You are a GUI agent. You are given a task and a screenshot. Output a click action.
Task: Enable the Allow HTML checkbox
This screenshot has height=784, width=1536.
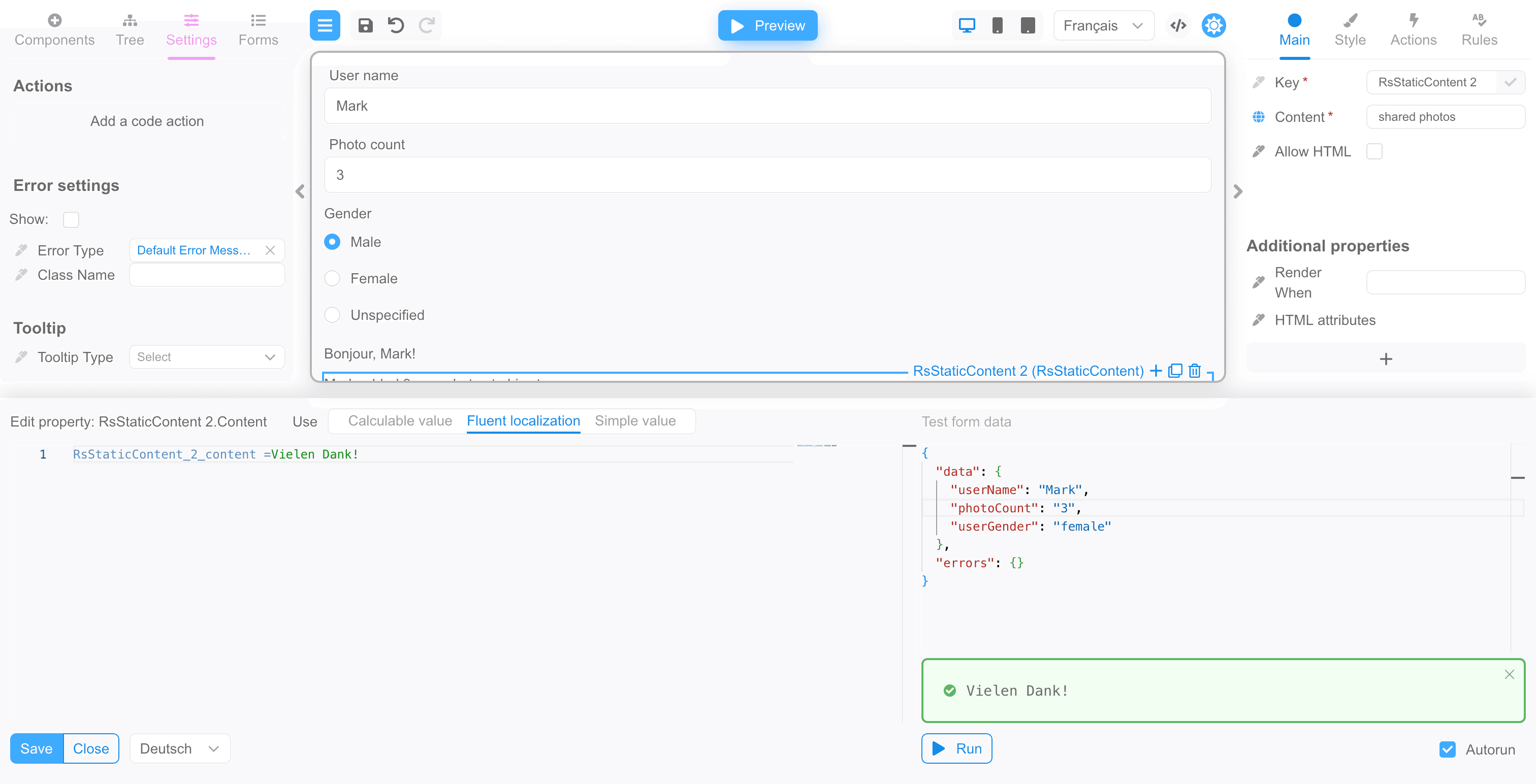[x=1374, y=151]
